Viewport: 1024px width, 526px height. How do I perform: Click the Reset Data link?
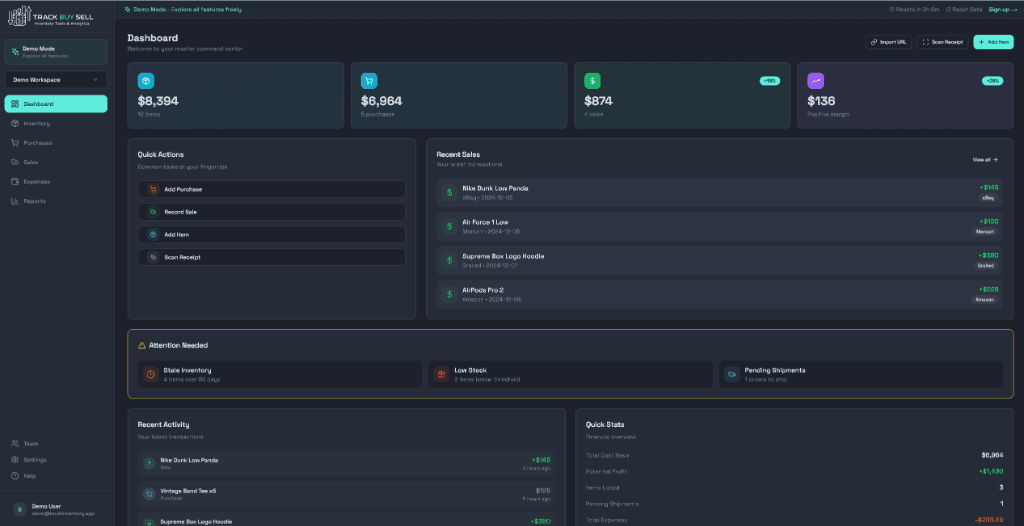pos(964,9)
